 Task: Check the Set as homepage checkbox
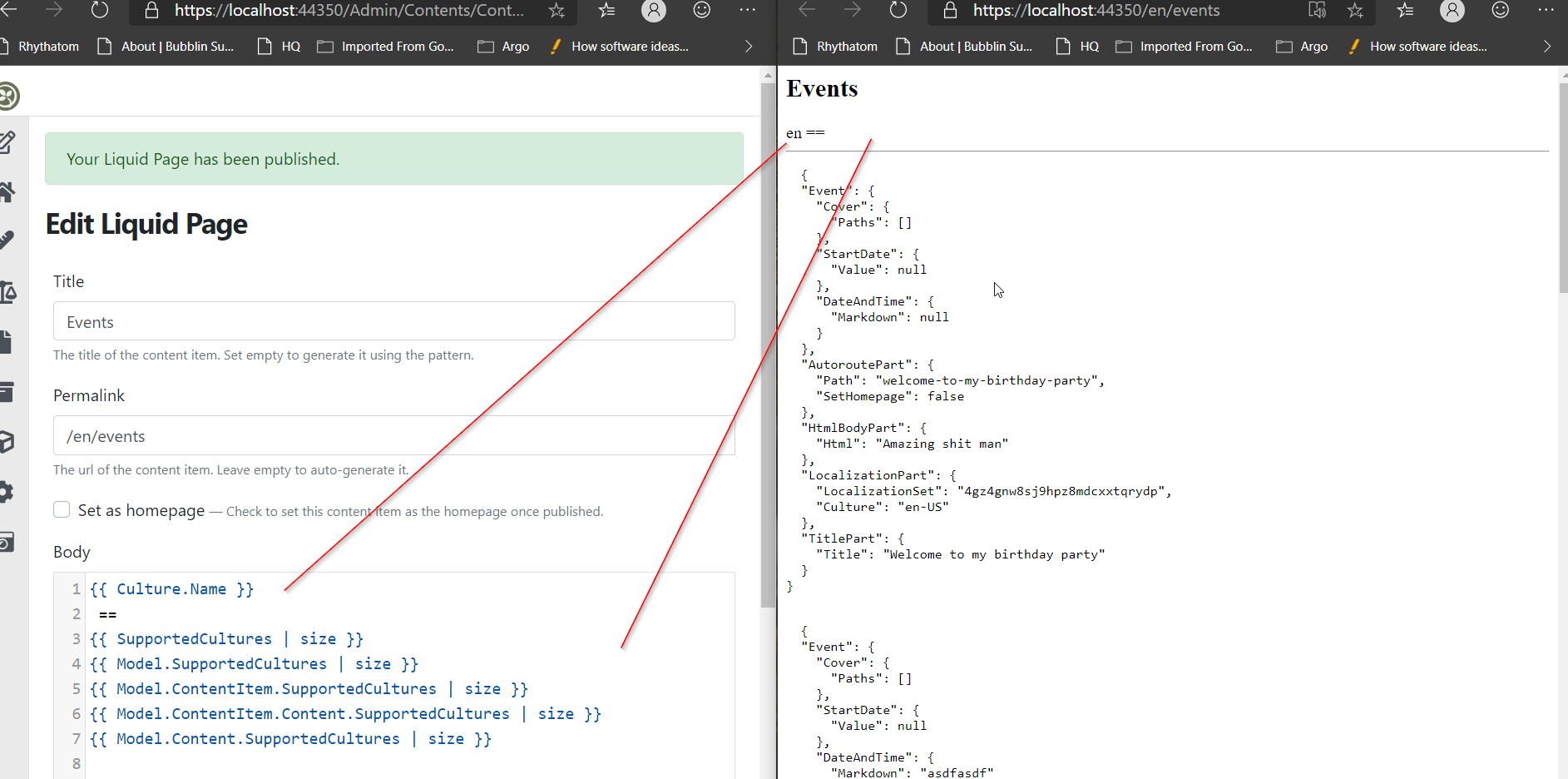62,509
